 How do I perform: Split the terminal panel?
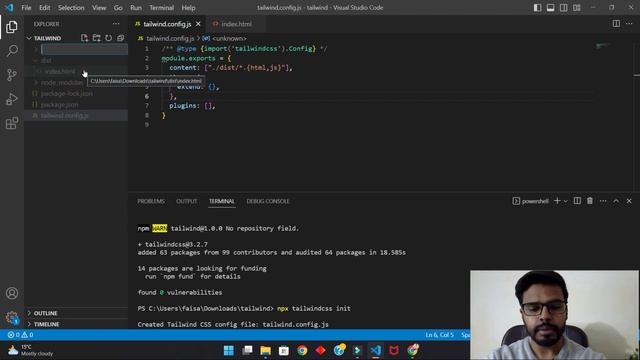[577, 201]
